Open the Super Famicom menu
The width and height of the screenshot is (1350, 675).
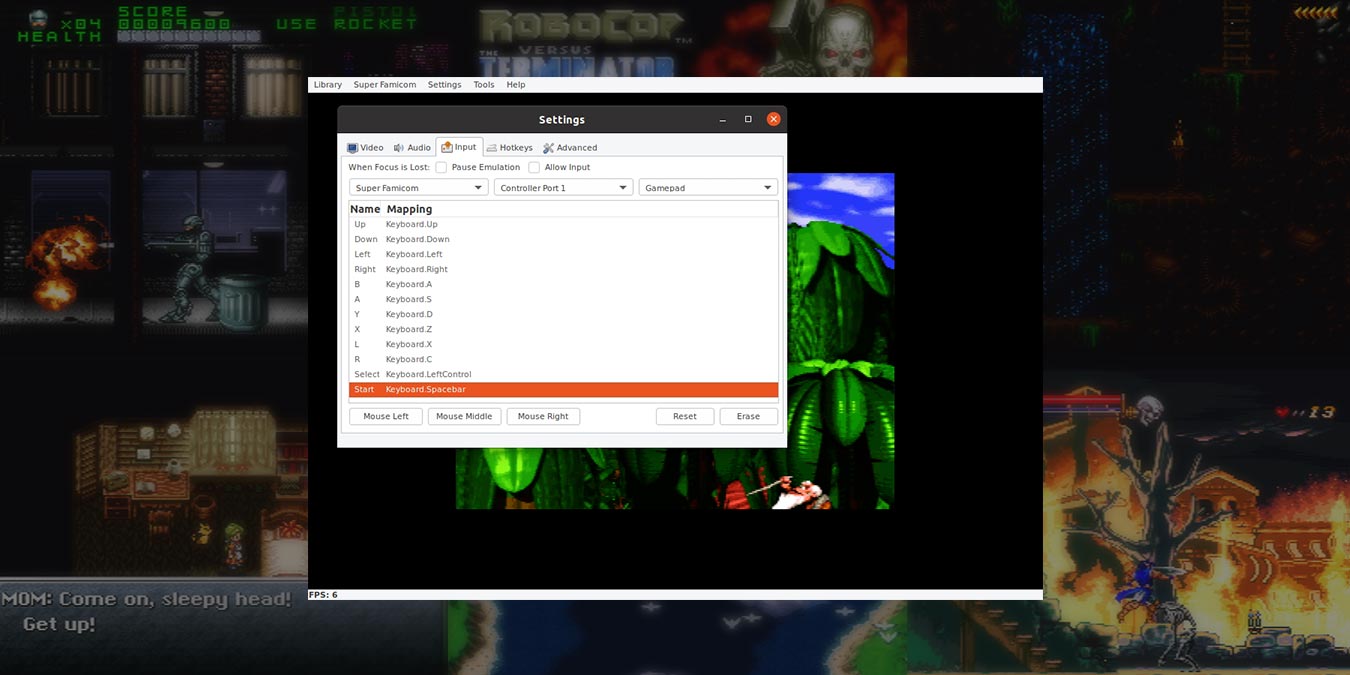tap(384, 84)
